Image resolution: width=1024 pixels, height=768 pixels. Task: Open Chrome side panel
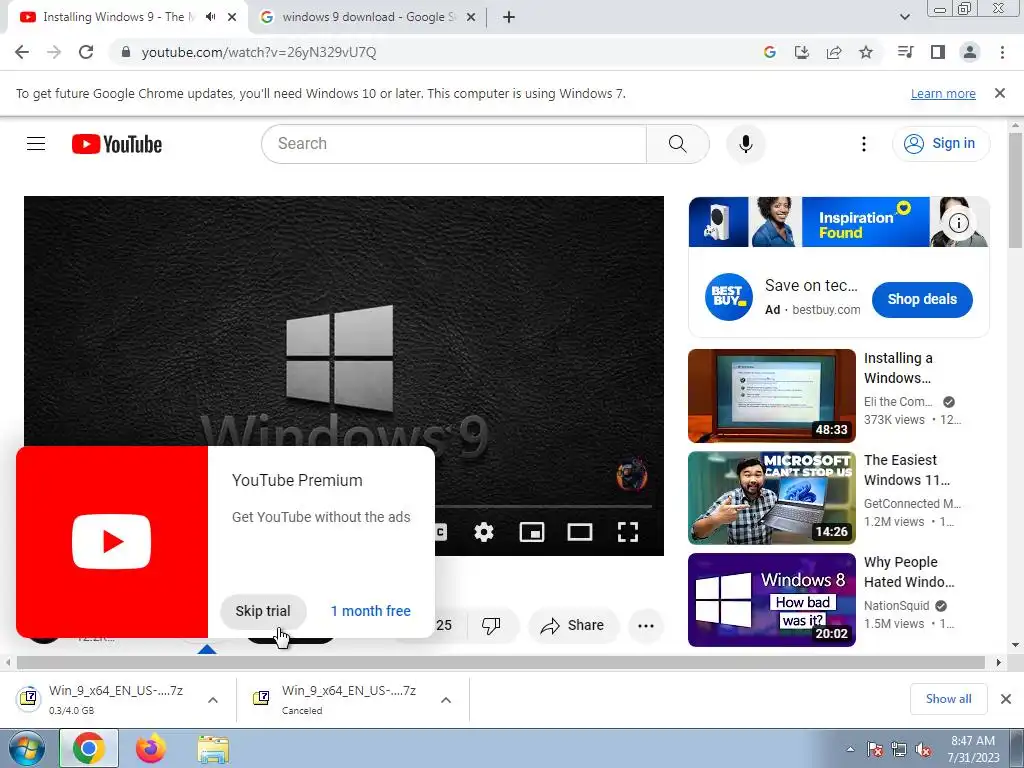point(938,52)
